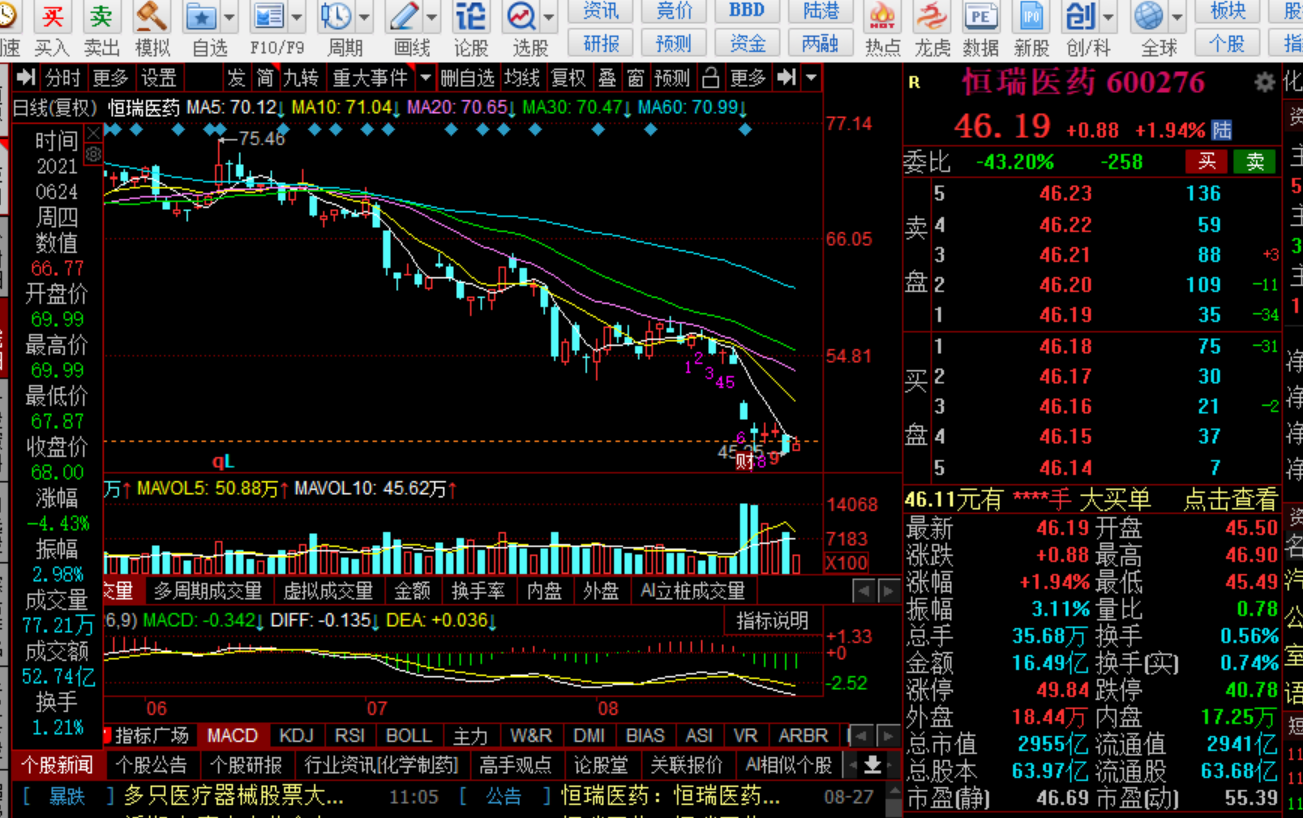1303x818 pixels.
Task: Click the R margin-trading badge beside stock name
Action: [x=914, y=84]
